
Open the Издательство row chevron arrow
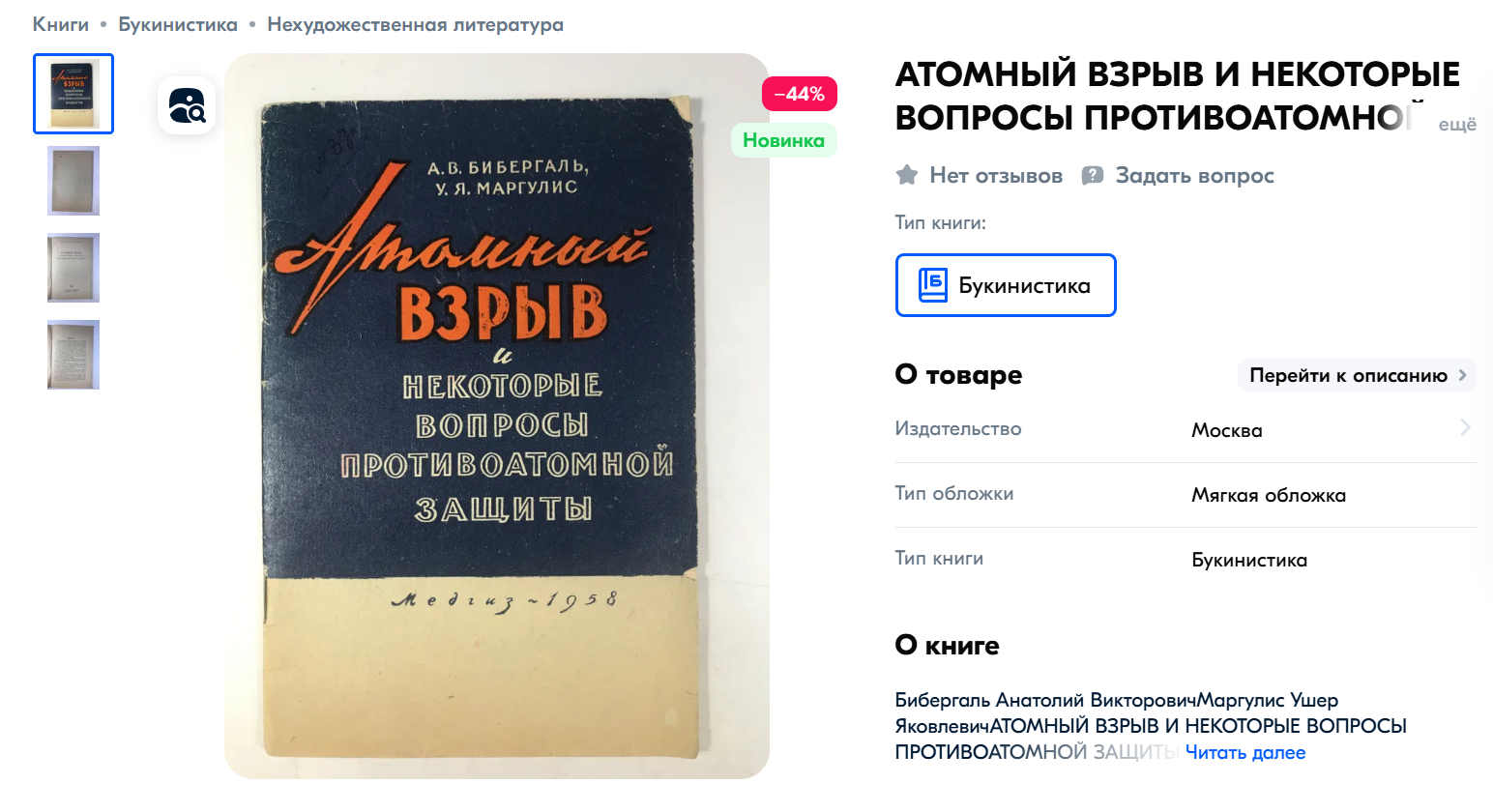click(x=1465, y=427)
